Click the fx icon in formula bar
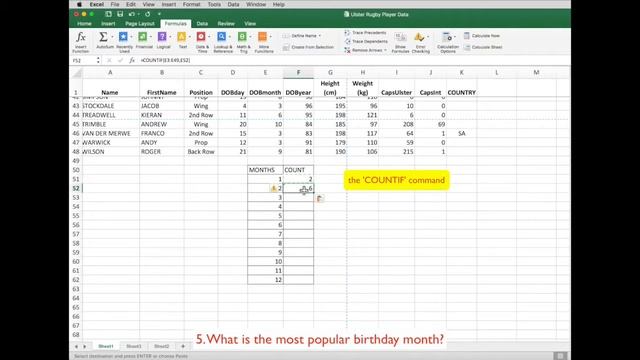The image size is (640, 360). pyautogui.click(x=131, y=60)
